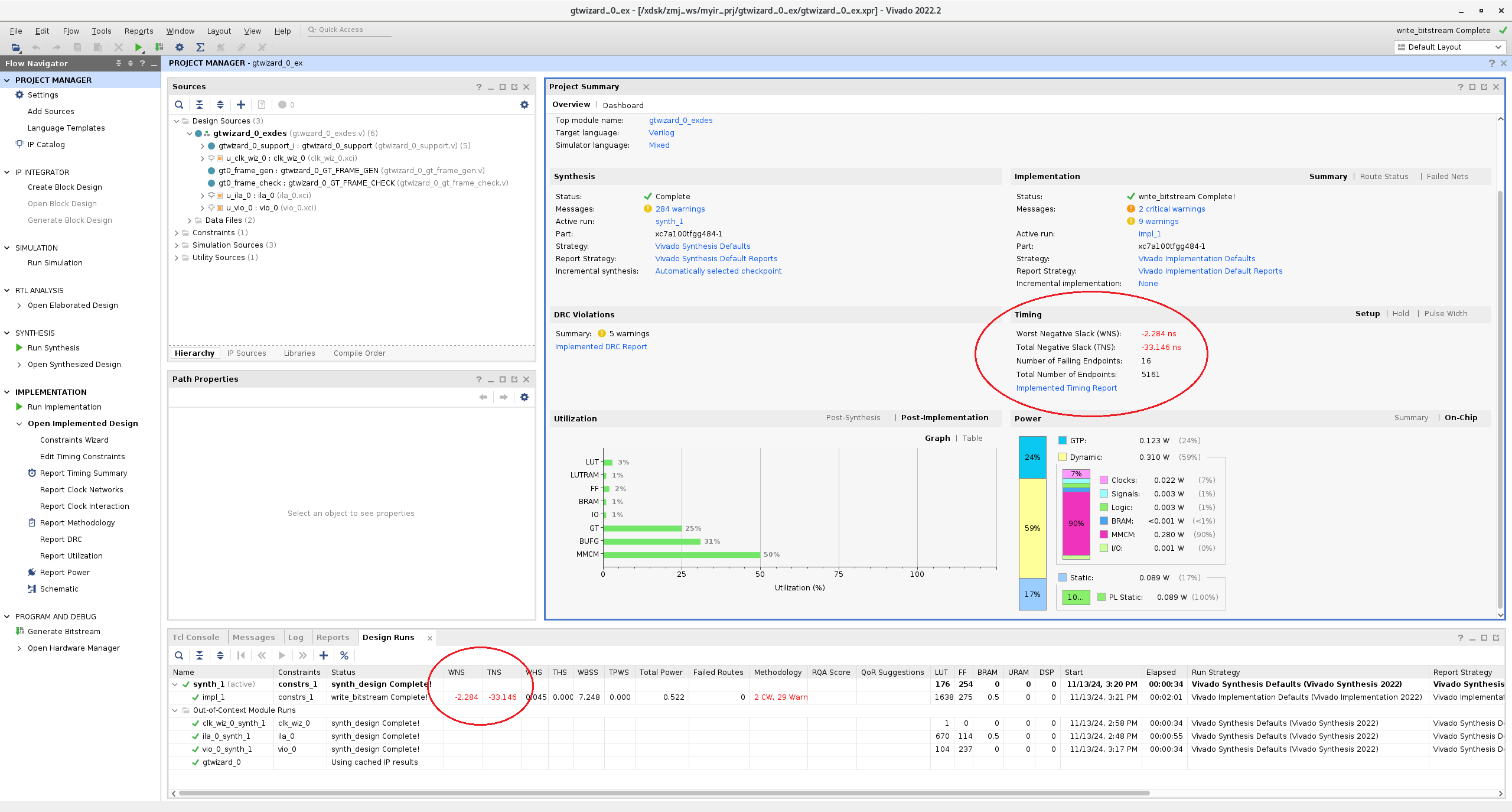Image resolution: width=1512 pixels, height=812 pixels.
Task: Switch to Tcl Console tab
Action: tap(195, 637)
